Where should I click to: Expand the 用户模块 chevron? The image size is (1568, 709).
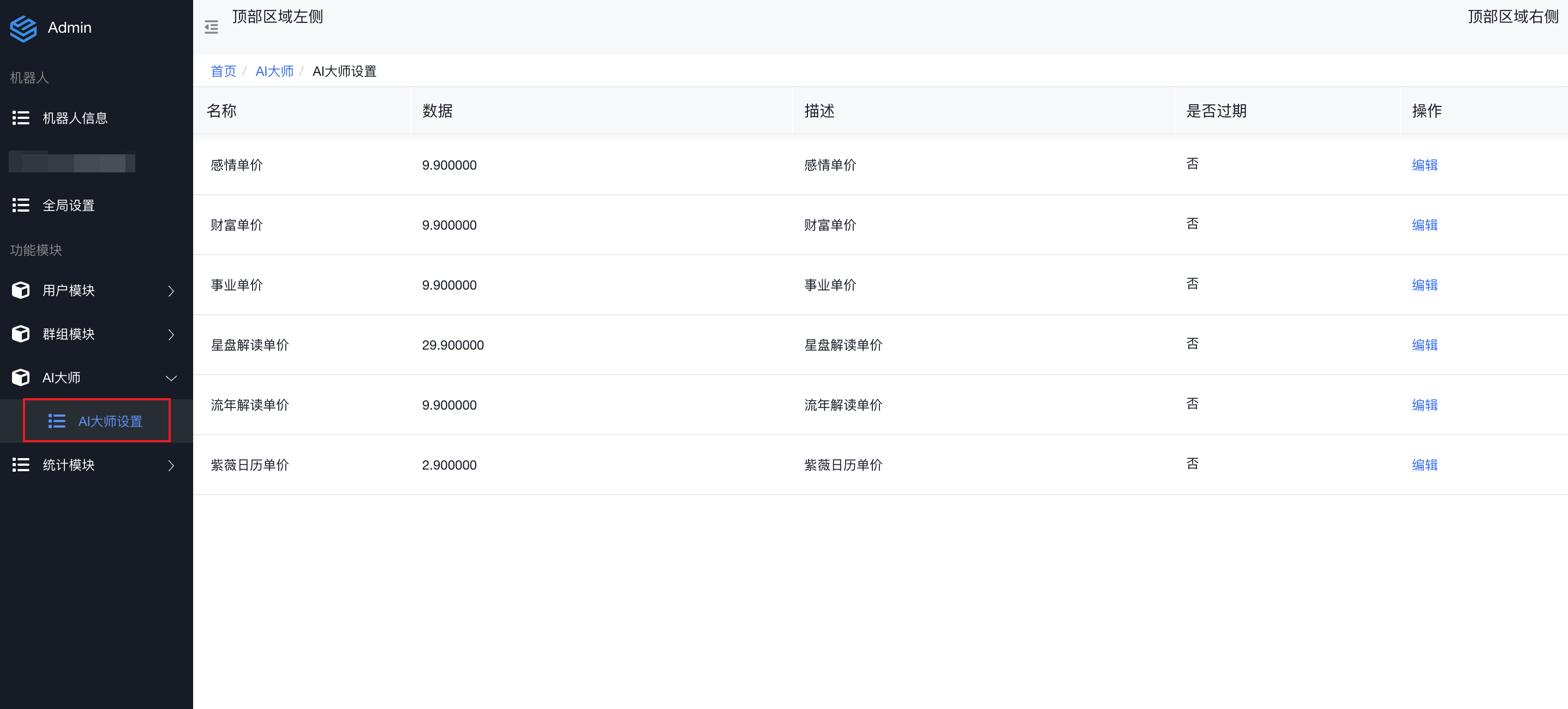(171, 291)
